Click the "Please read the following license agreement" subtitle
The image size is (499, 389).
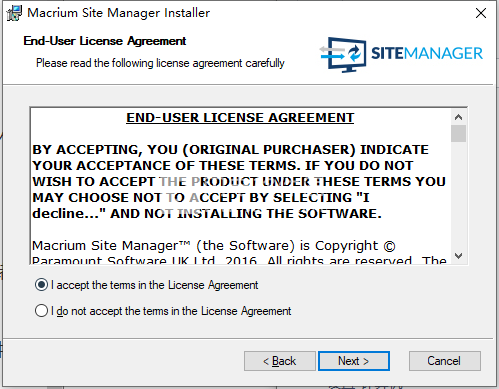tap(160, 63)
